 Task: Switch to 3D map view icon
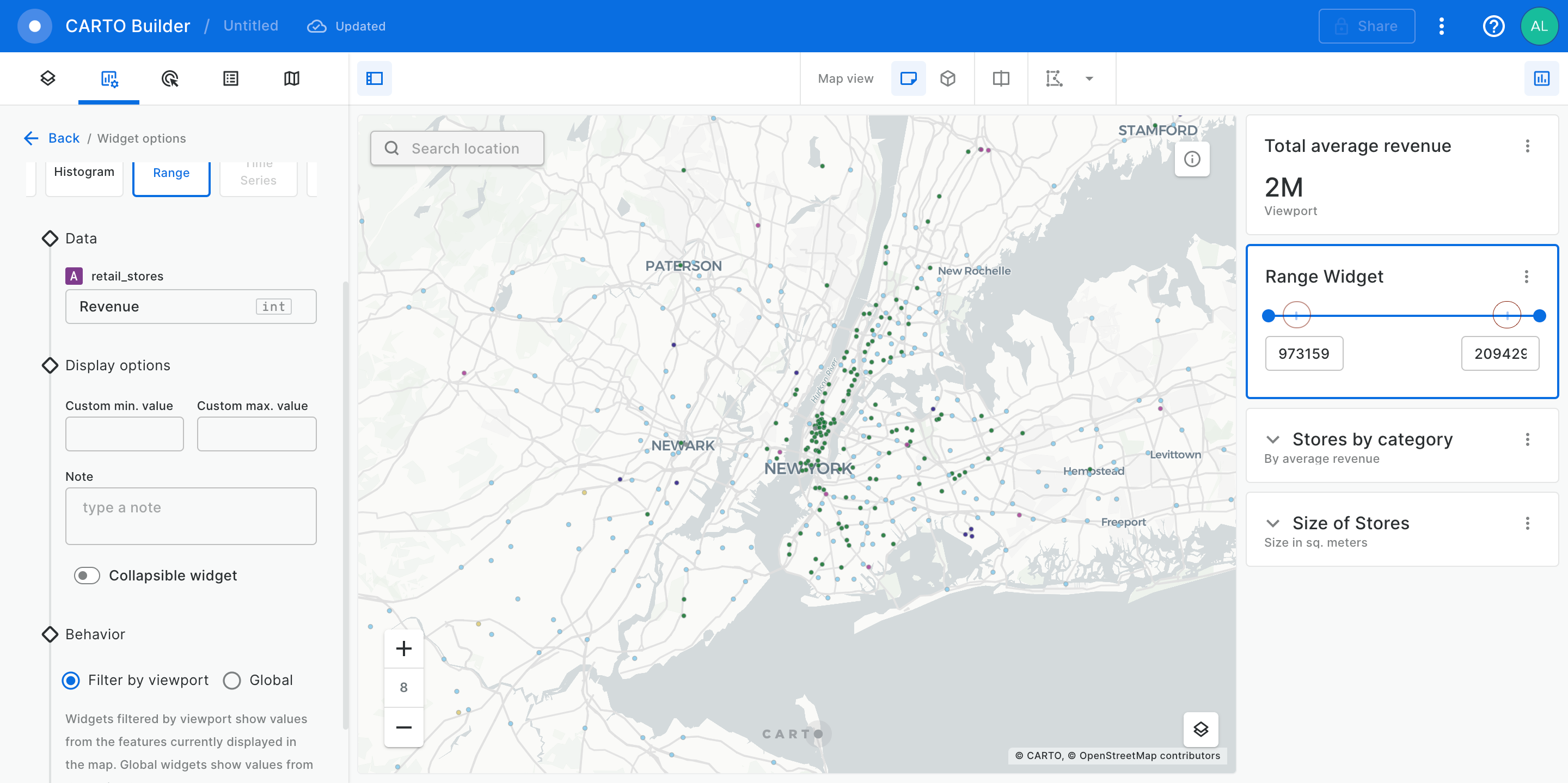point(948,78)
